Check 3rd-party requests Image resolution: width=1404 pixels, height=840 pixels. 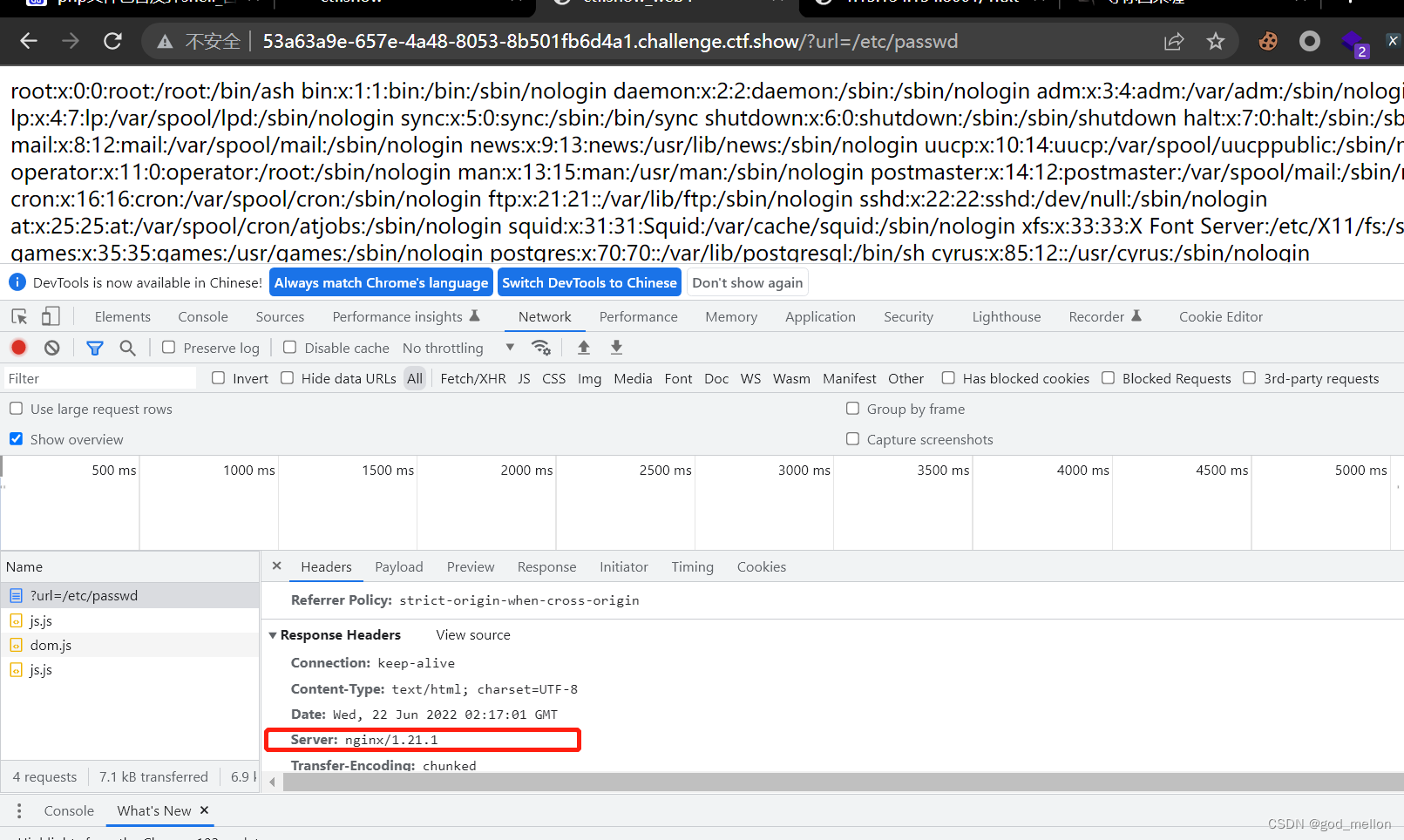point(1250,378)
